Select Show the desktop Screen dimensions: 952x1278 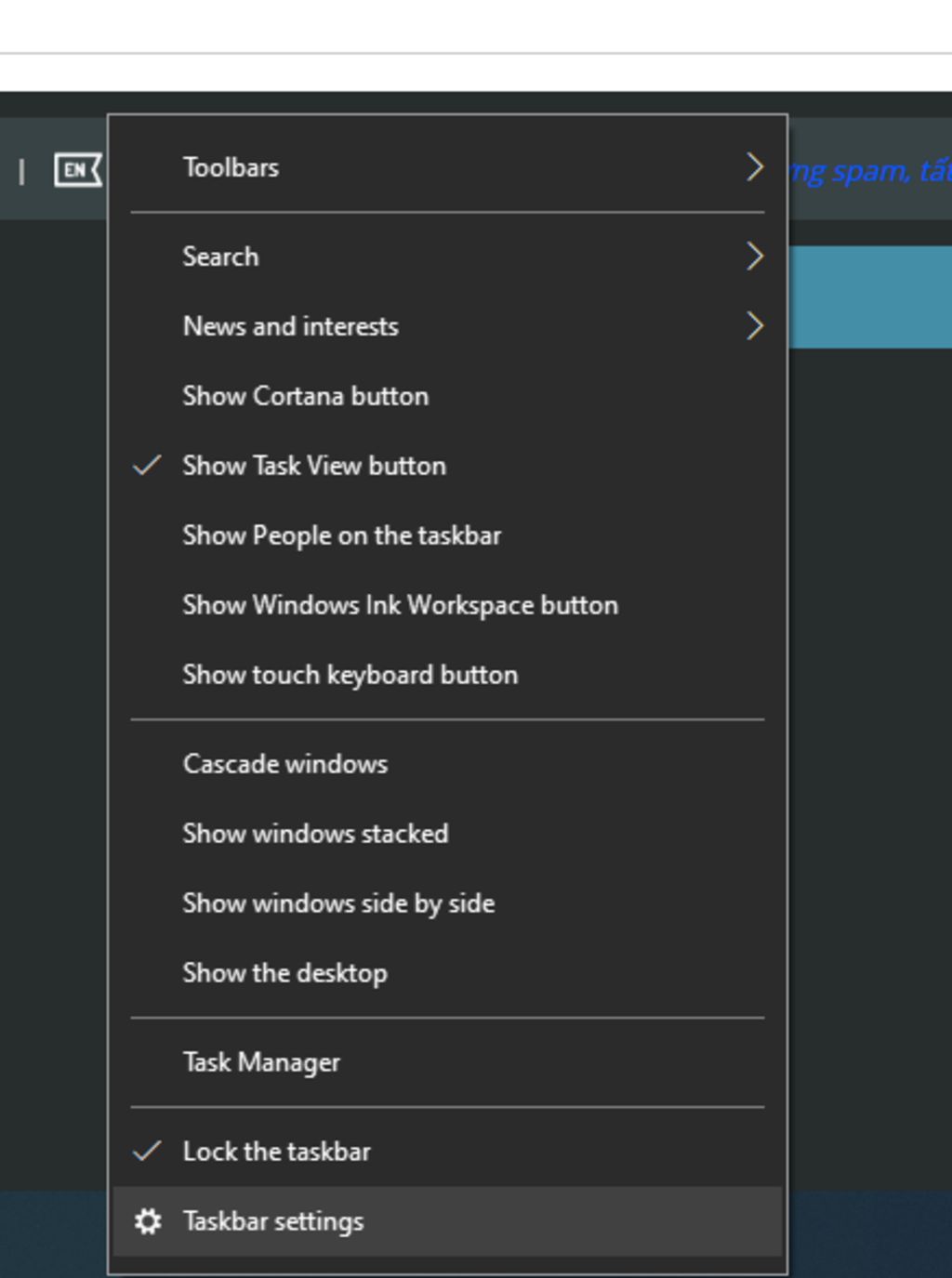coord(447,973)
